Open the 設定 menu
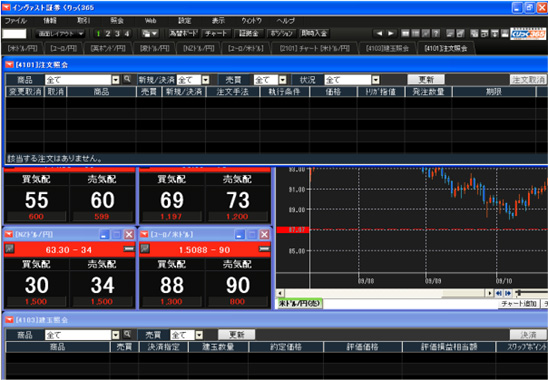548x380 pixels. click(185, 21)
